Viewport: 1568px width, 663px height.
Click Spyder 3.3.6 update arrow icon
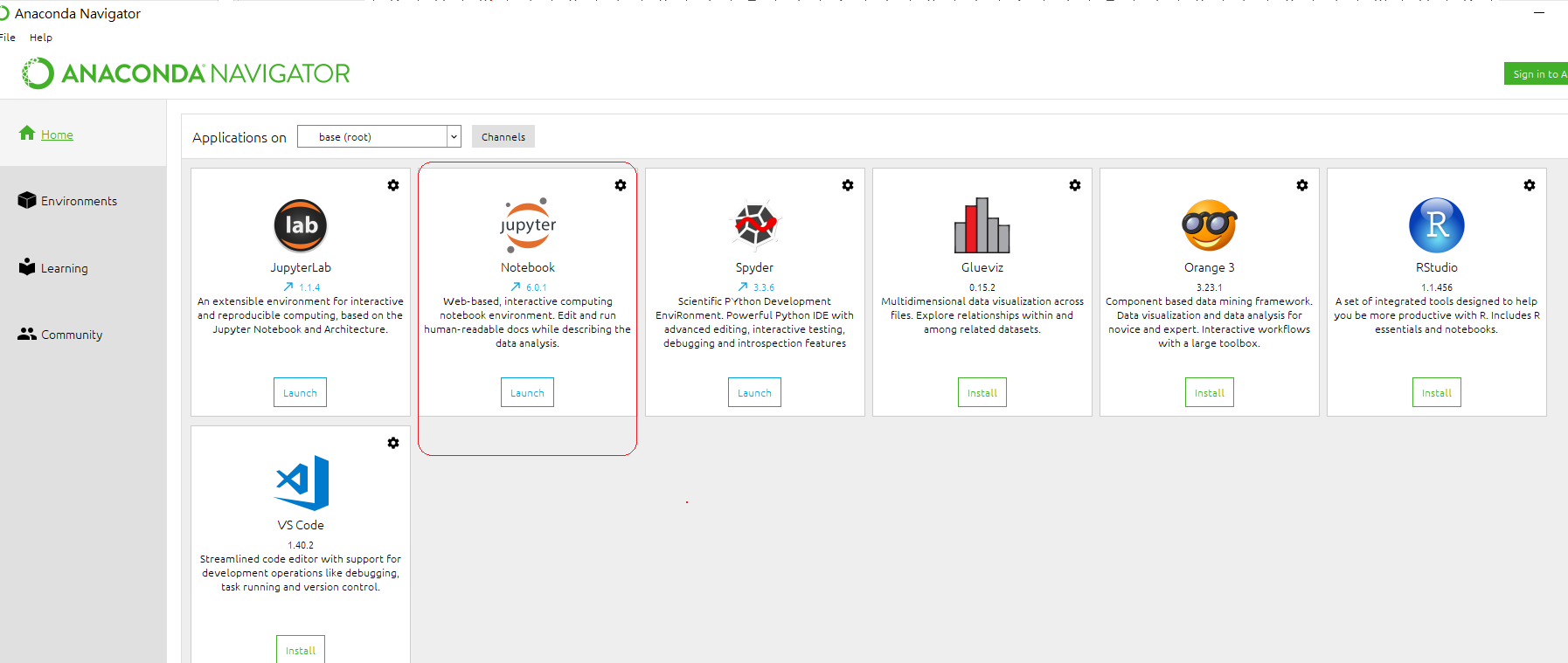(x=743, y=287)
